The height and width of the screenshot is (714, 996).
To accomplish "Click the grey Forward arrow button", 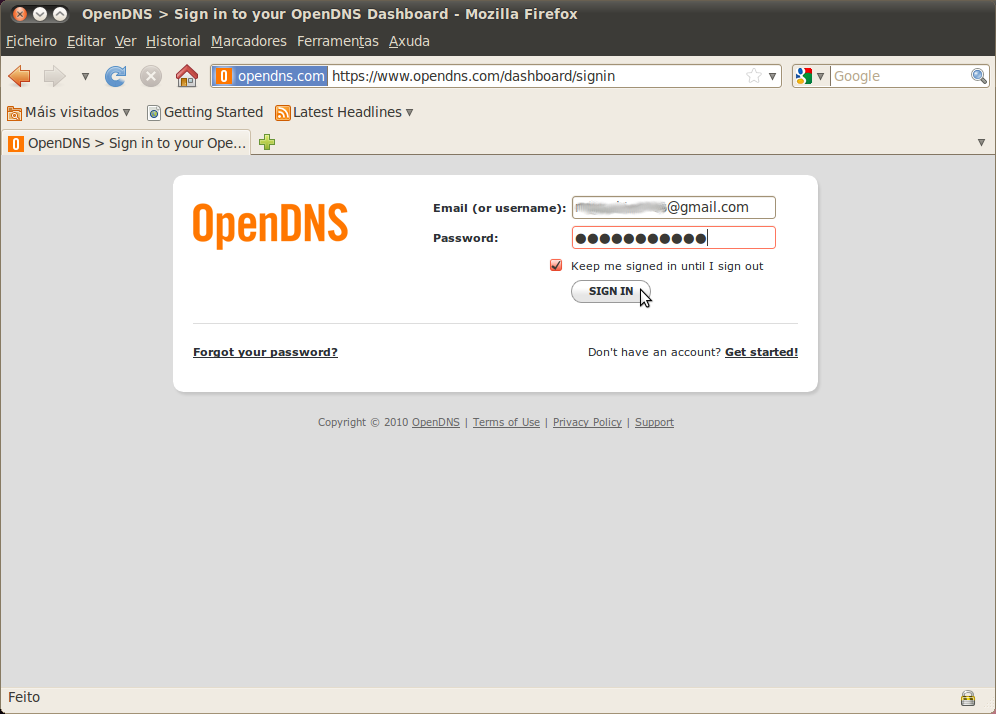I will click(x=55, y=76).
